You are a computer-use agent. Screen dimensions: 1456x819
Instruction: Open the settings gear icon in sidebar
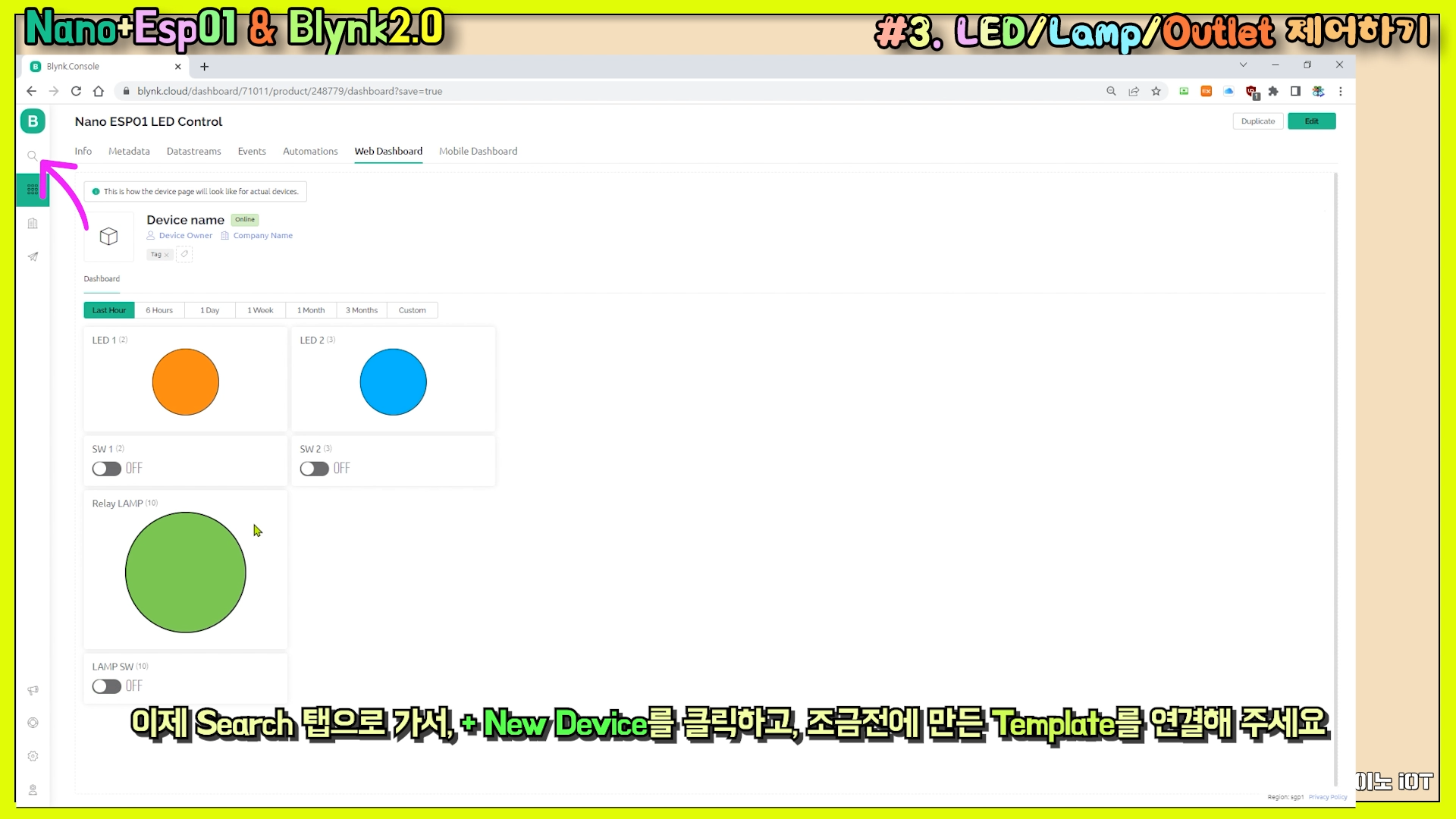tap(33, 756)
